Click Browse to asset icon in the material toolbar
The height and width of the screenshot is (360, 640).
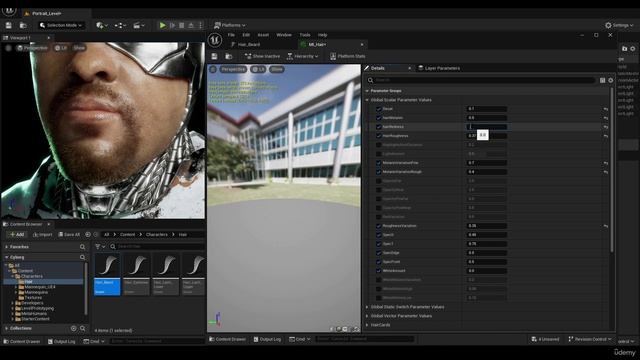(229, 56)
